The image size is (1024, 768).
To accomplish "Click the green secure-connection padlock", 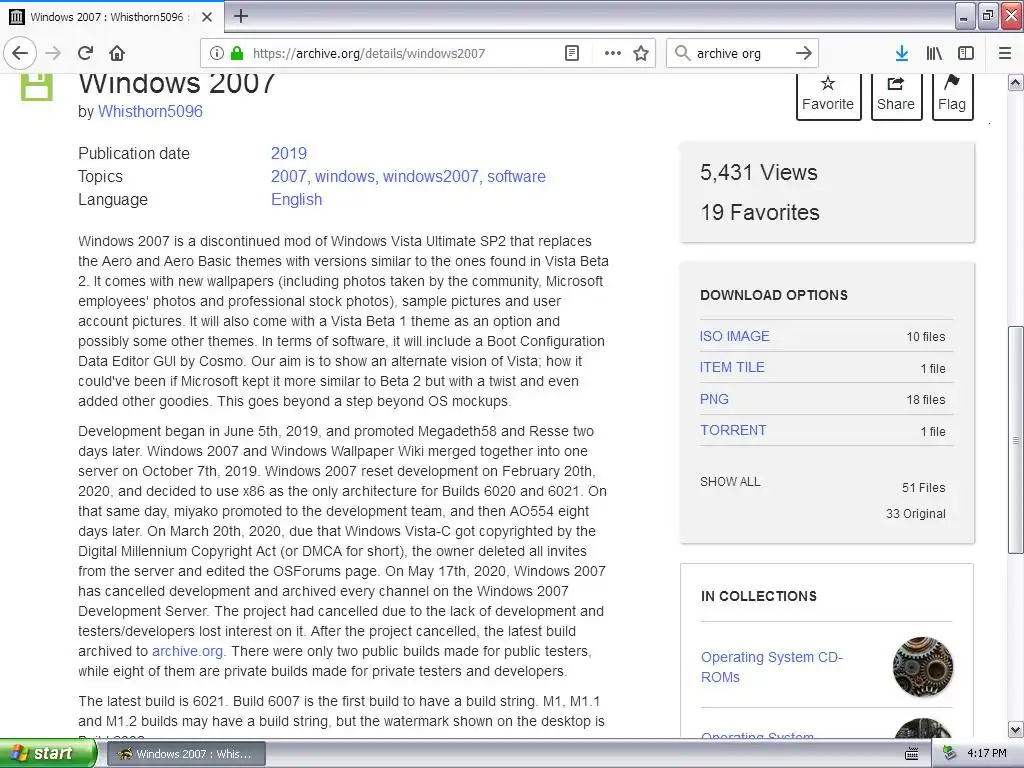I will (236, 54).
